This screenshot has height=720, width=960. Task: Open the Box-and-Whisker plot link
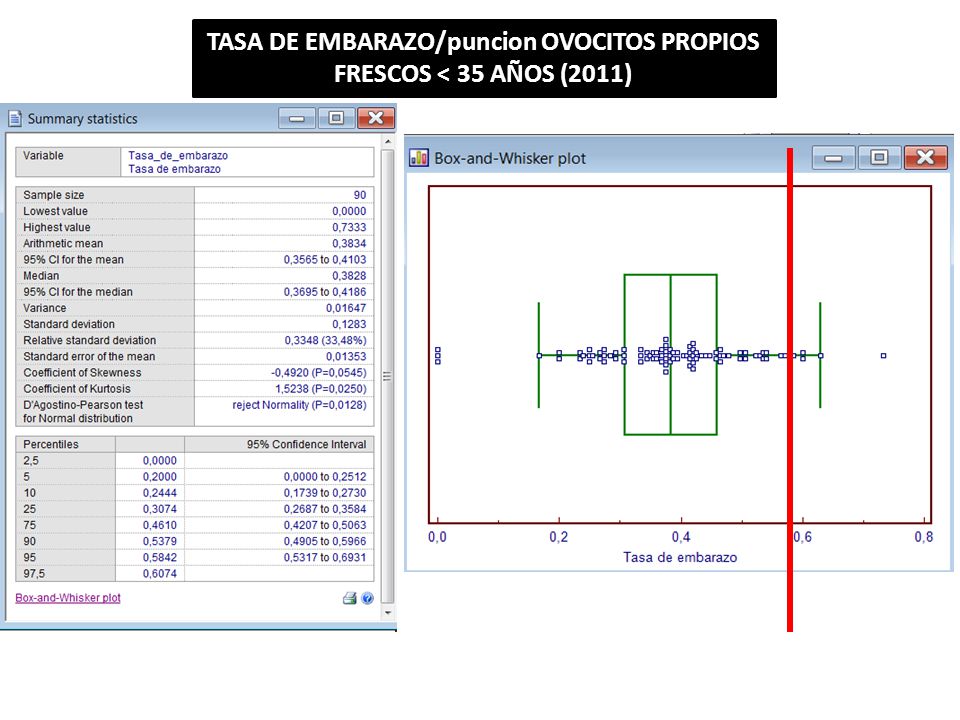[x=68, y=598]
